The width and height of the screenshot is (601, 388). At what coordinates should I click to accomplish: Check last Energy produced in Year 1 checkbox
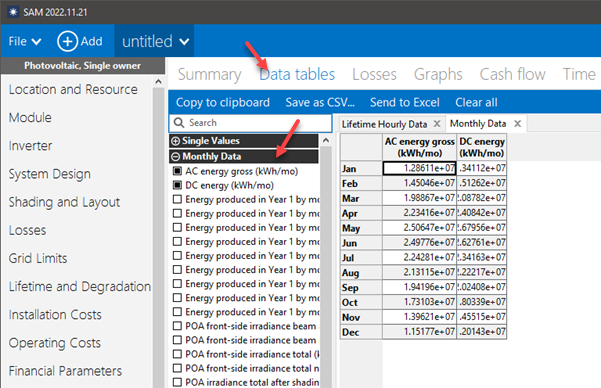pyautogui.click(x=177, y=312)
